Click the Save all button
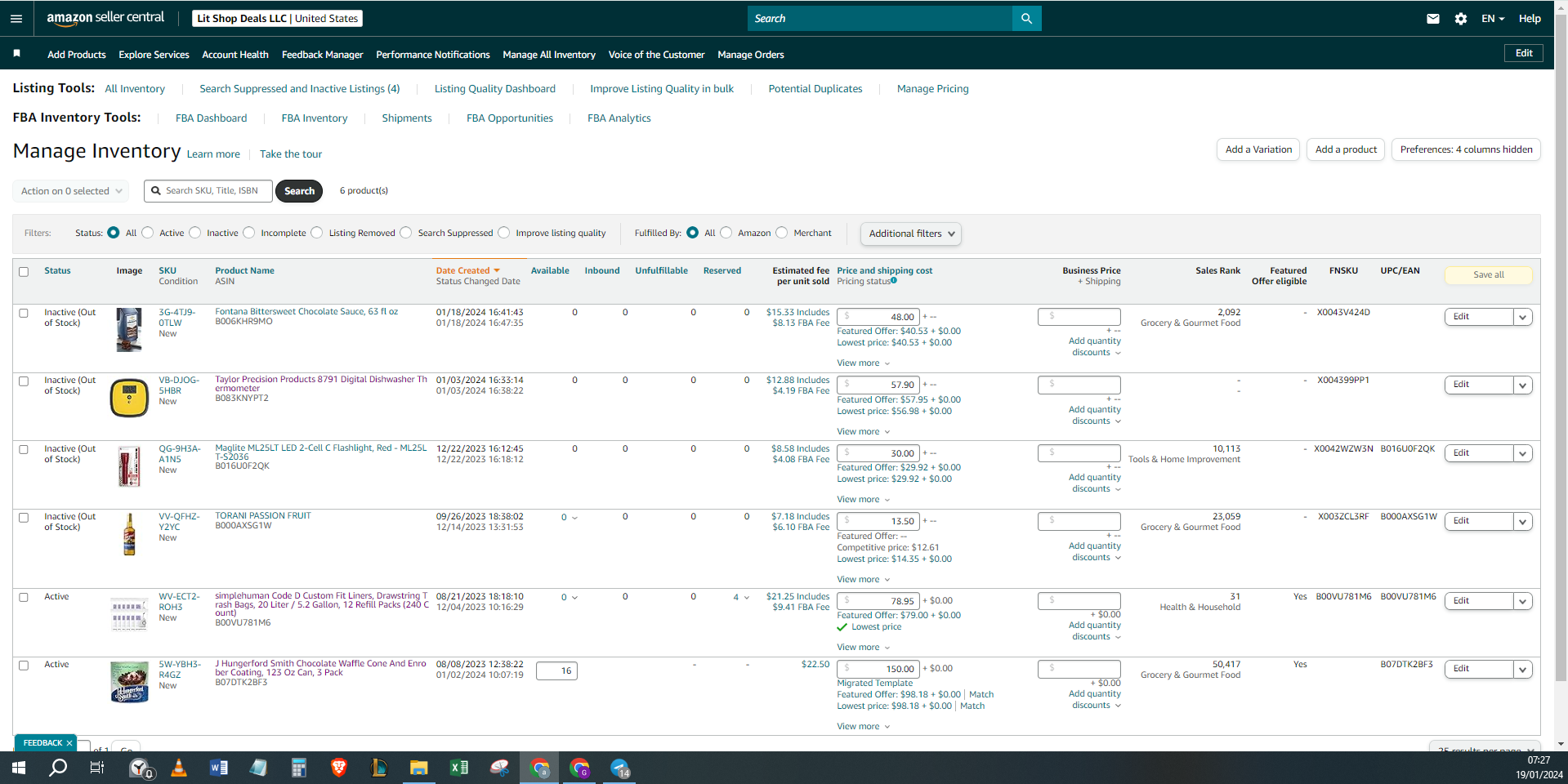1568x784 pixels. tap(1488, 275)
